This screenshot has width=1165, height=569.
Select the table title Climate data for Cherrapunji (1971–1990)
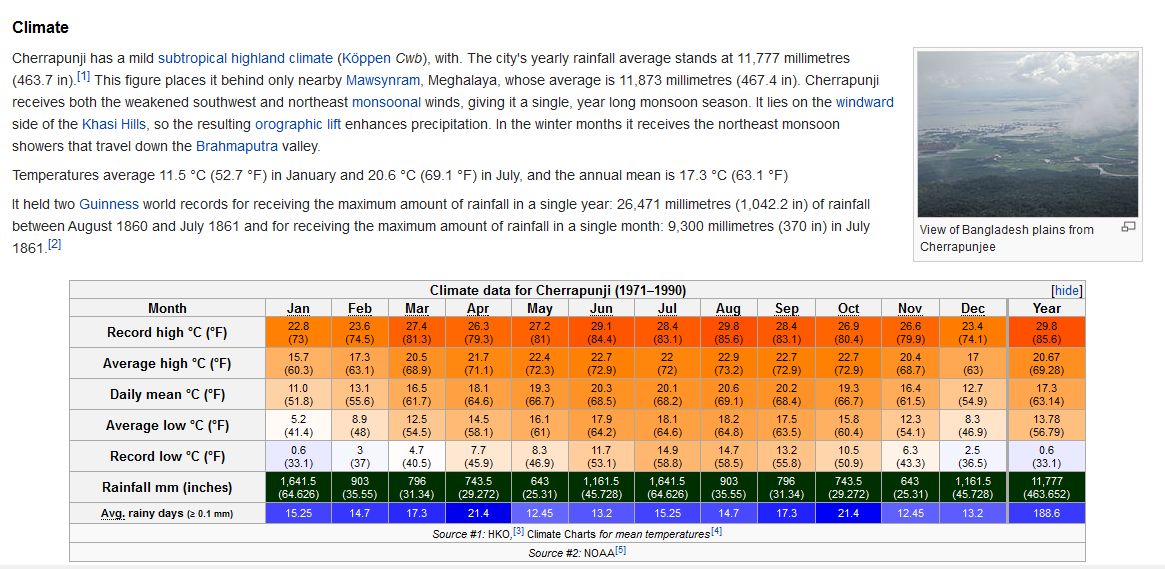(x=558, y=290)
